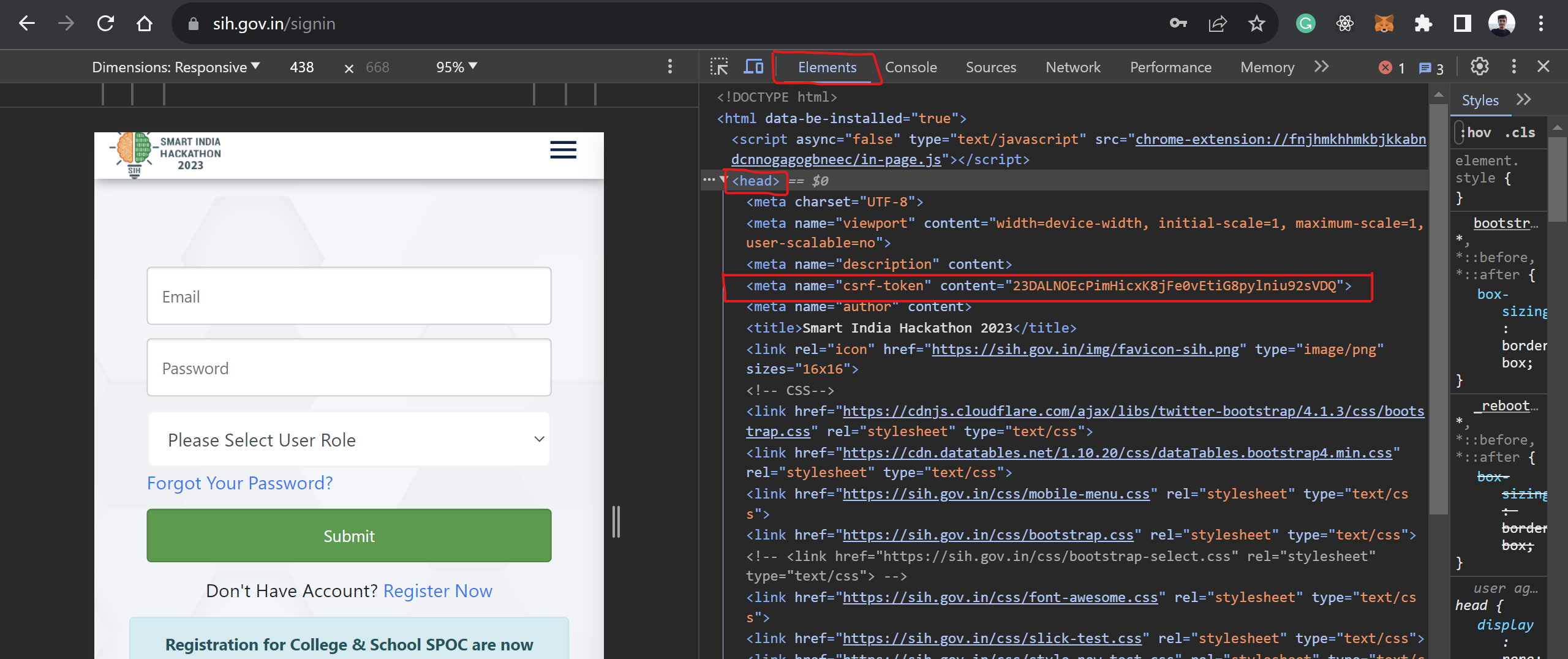Open the dataTables.bootstrap4.min.css link
This screenshot has height=659, width=1568.
point(1117,453)
